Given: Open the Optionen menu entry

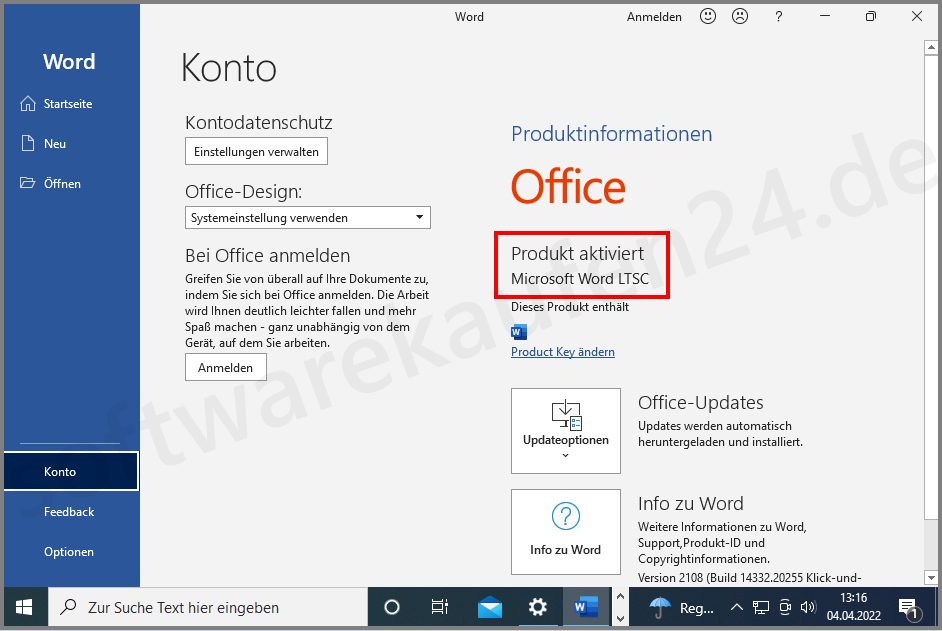Looking at the screenshot, I should click(68, 551).
